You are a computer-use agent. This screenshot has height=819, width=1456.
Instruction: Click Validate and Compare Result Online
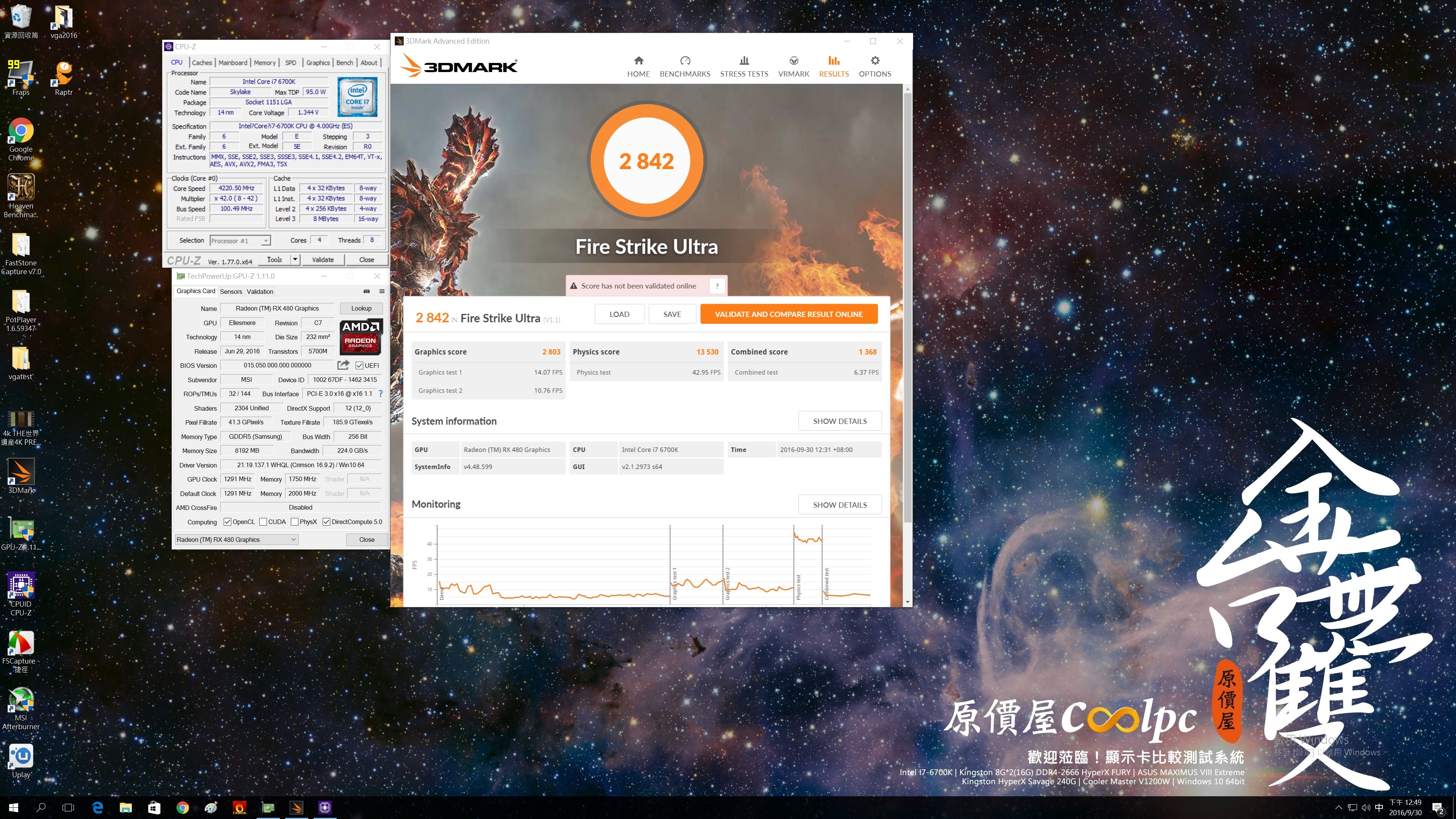pos(789,314)
